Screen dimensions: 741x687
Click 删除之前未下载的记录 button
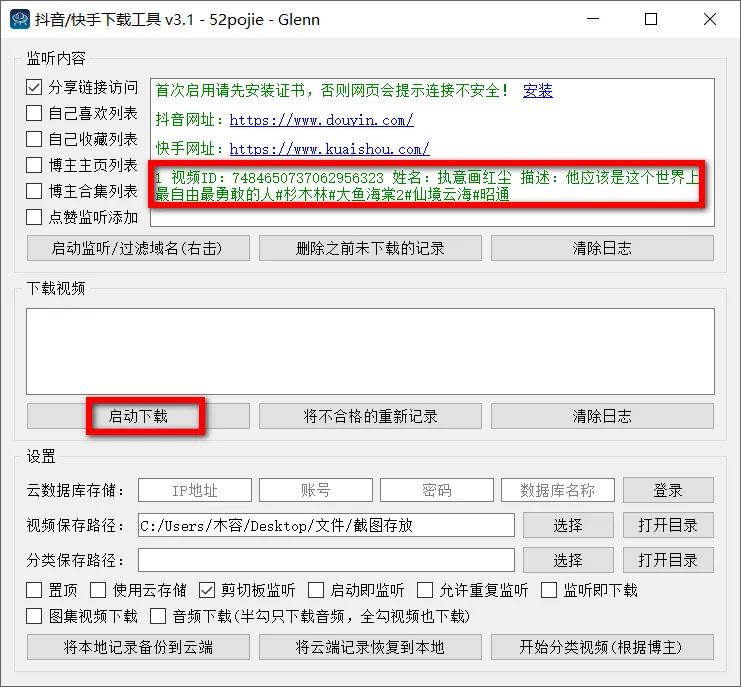370,248
